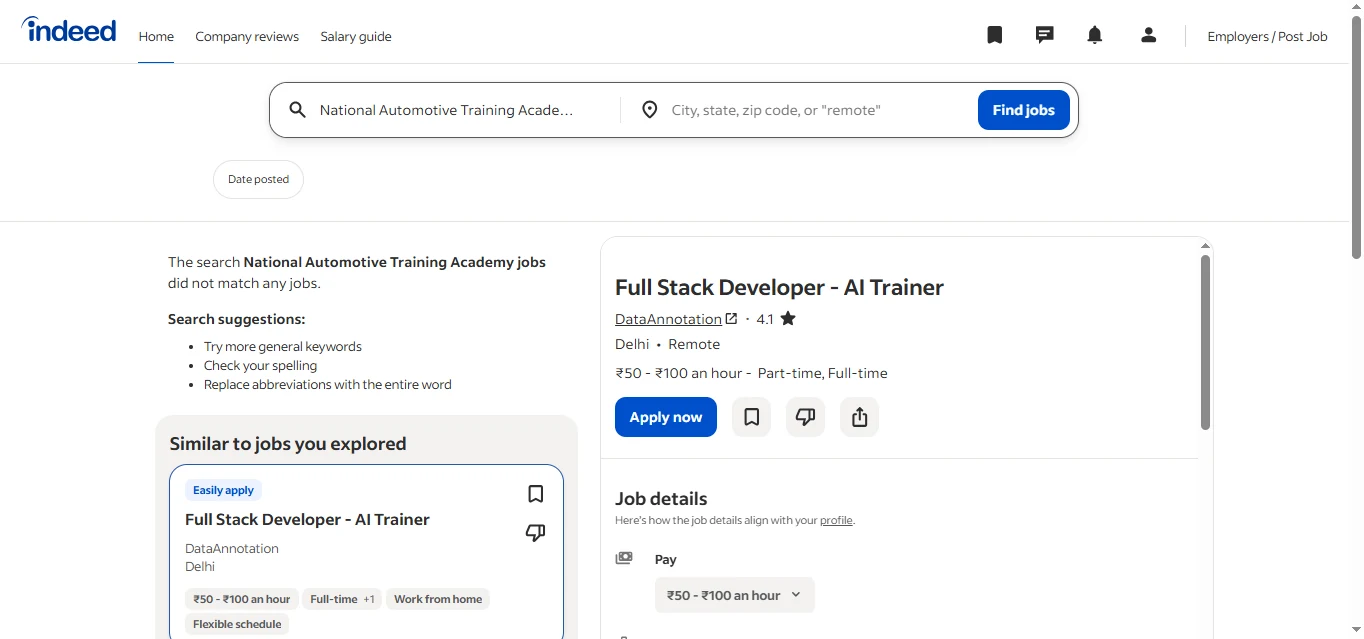Open Full Stack Developer - AI Trainer job card title
Screen dimensions: 1364x639
307,519
